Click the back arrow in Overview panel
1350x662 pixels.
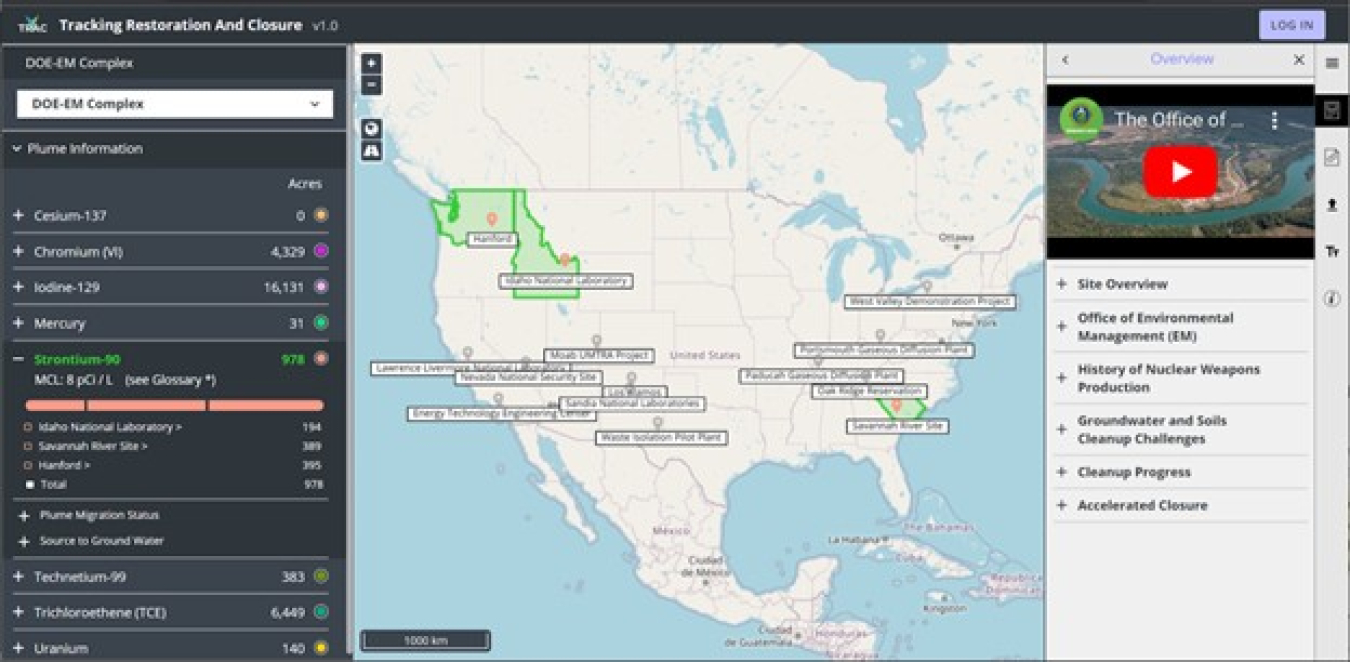(x=1065, y=60)
